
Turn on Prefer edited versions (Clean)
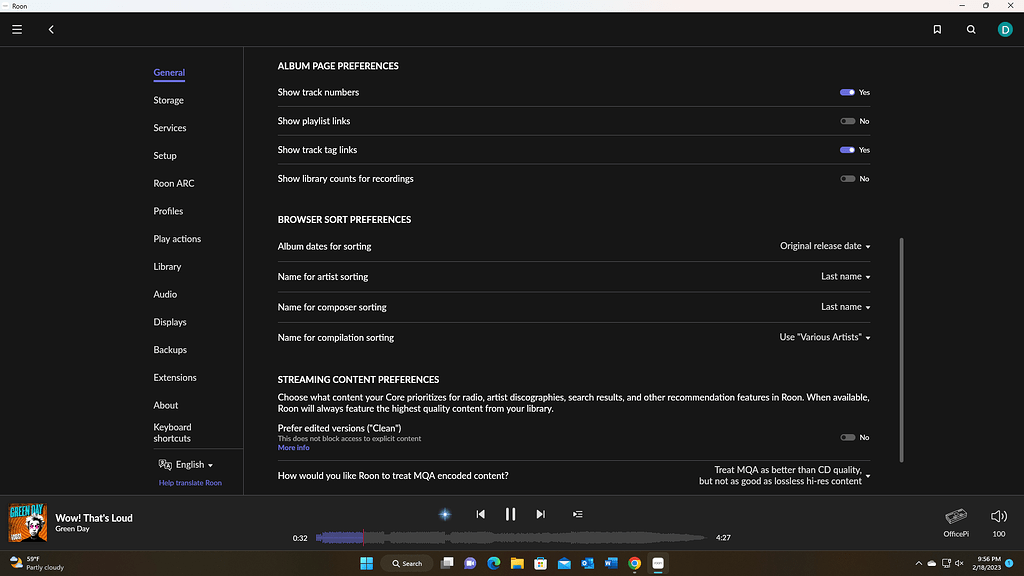point(849,437)
